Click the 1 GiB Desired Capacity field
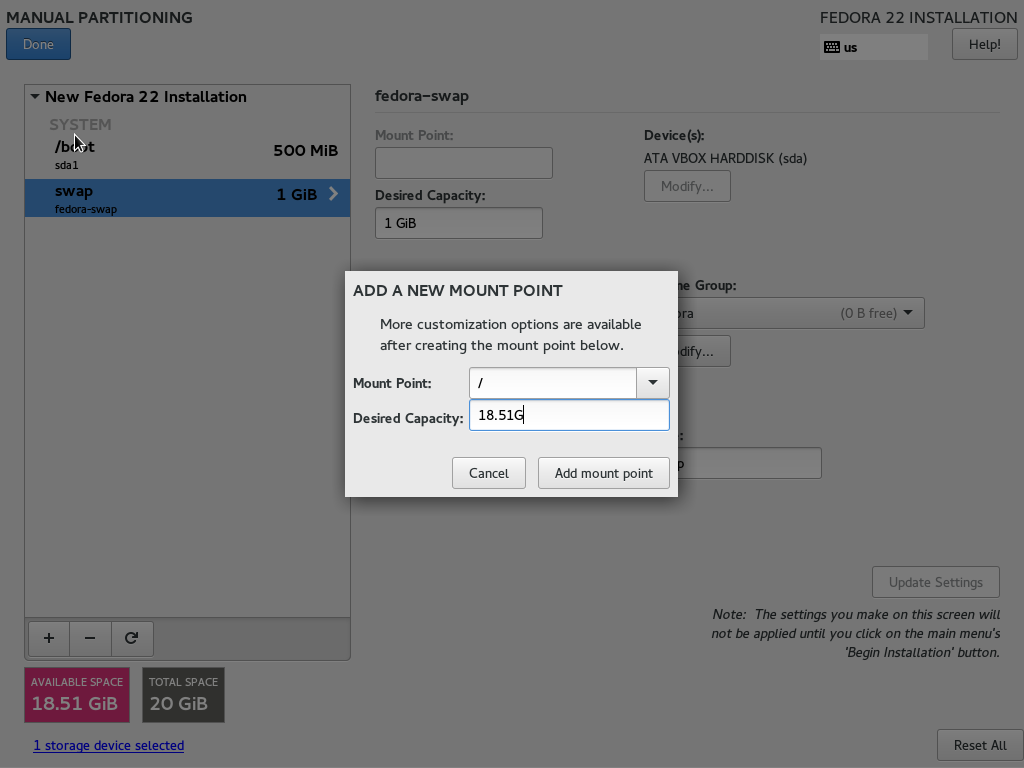Screen dimensions: 1024x768 tap(458, 223)
